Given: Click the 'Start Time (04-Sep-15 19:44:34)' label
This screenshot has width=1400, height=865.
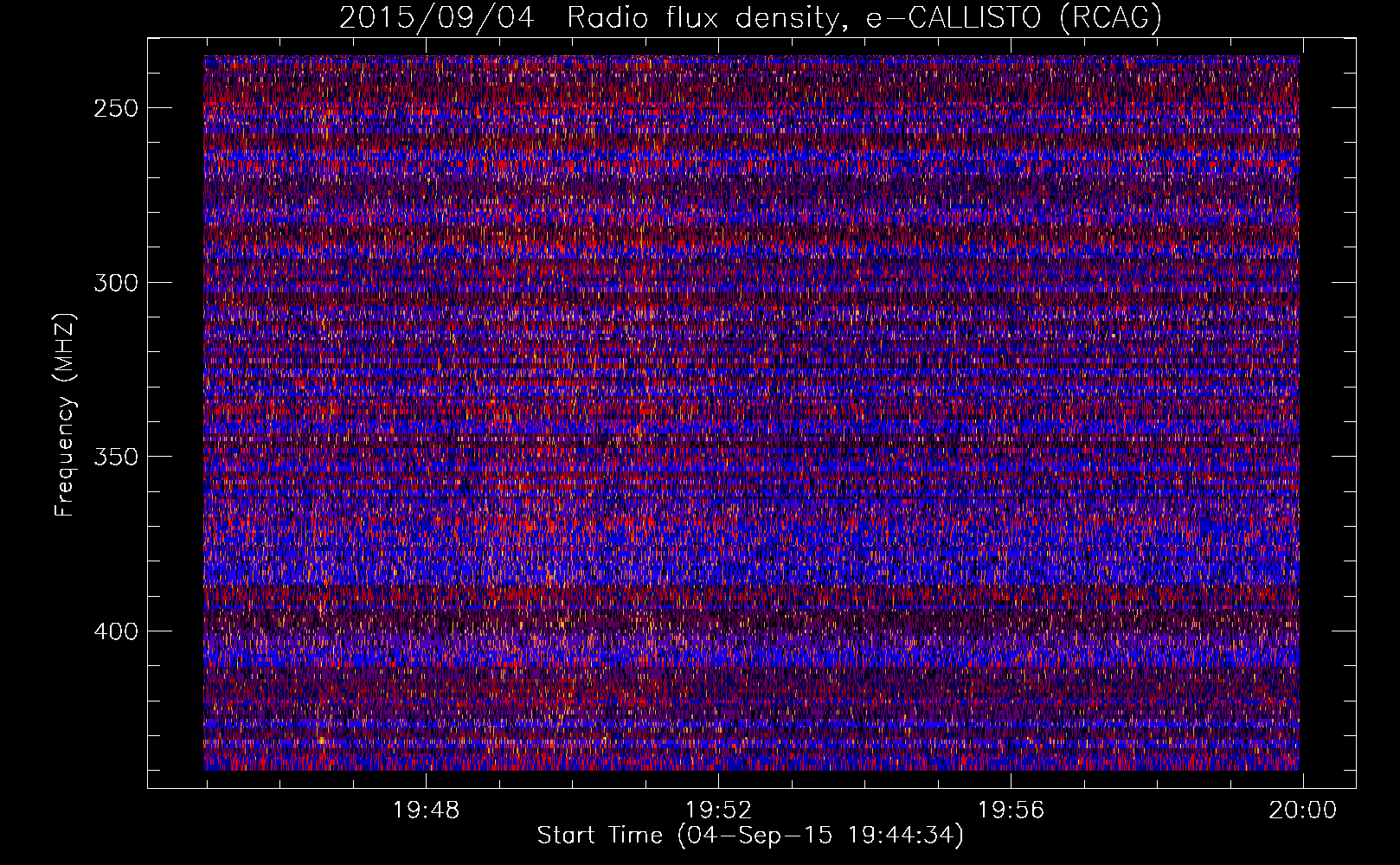Looking at the screenshot, I should coord(750,836).
